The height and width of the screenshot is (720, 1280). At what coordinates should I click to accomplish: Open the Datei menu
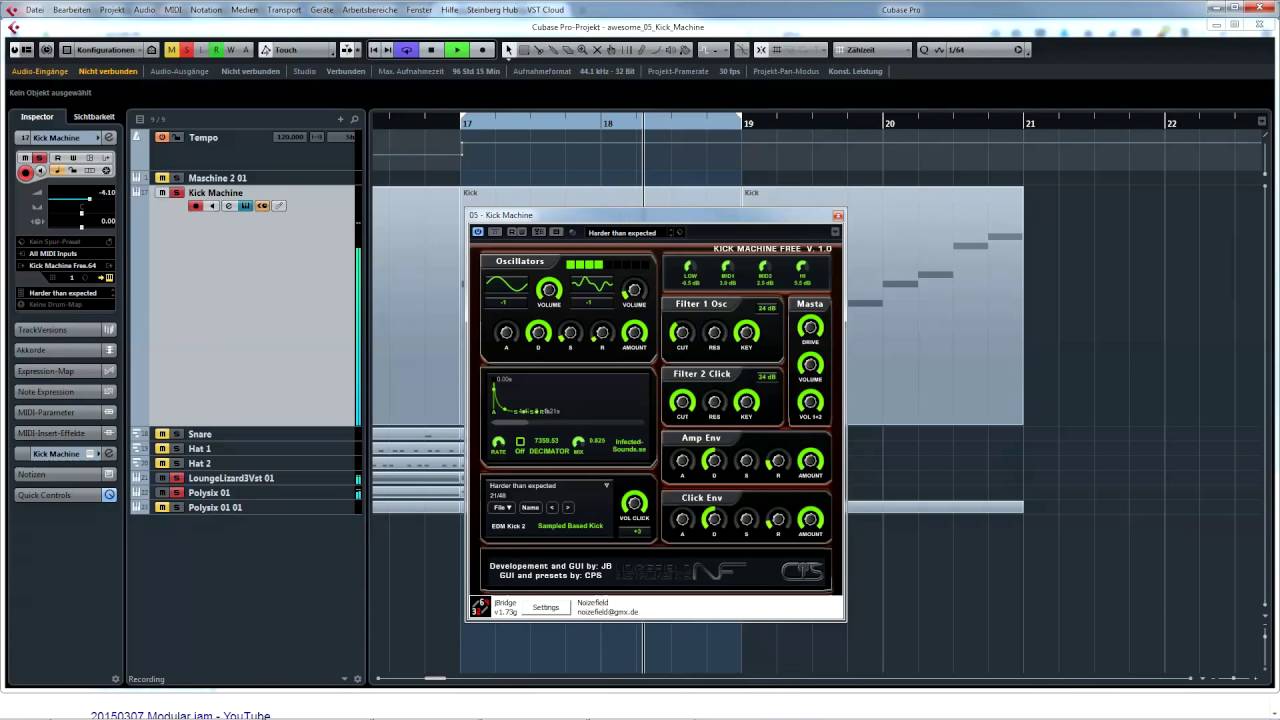coord(35,10)
